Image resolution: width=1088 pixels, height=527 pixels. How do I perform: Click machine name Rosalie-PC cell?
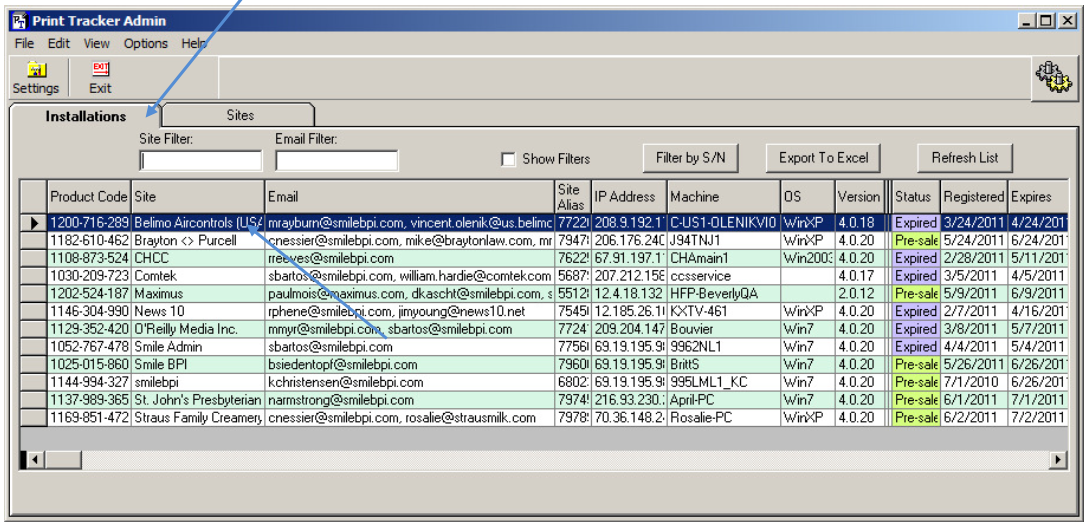click(724, 417)
